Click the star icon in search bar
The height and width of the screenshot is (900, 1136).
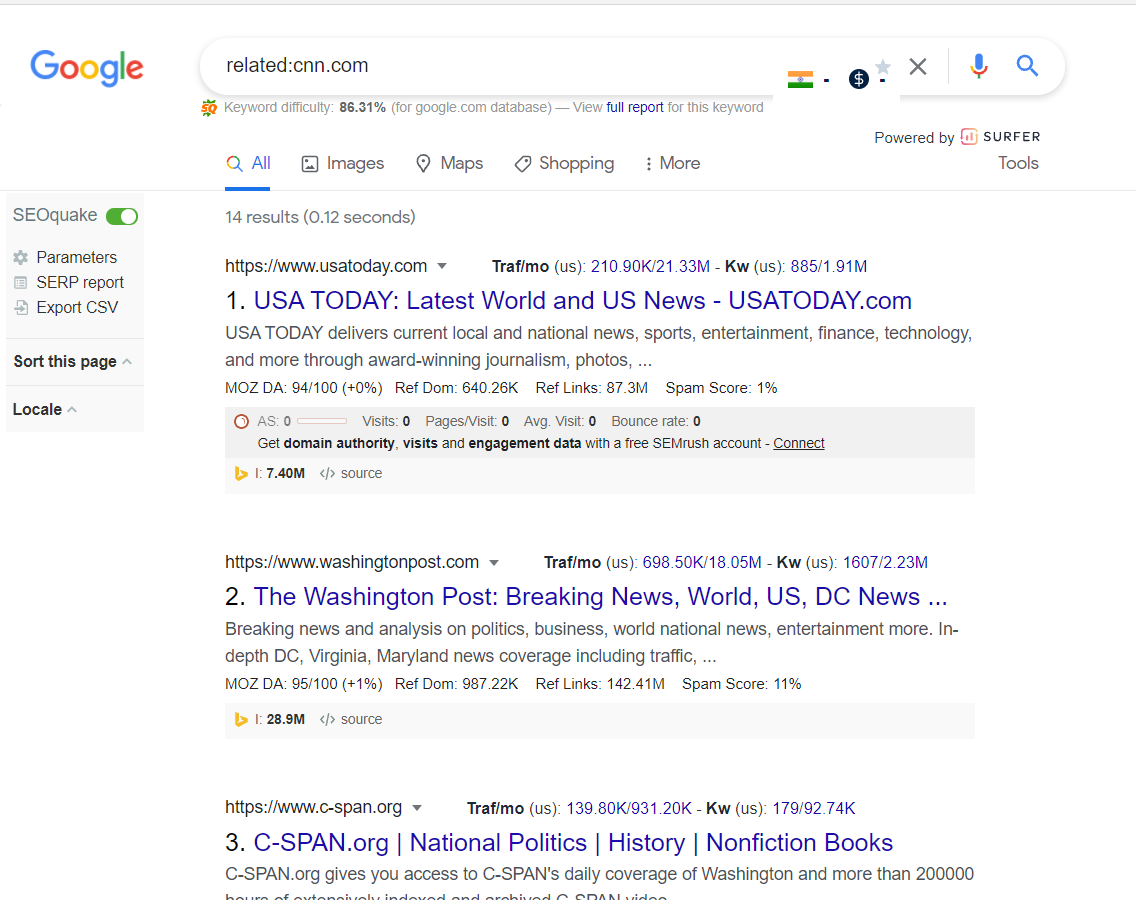882,67
